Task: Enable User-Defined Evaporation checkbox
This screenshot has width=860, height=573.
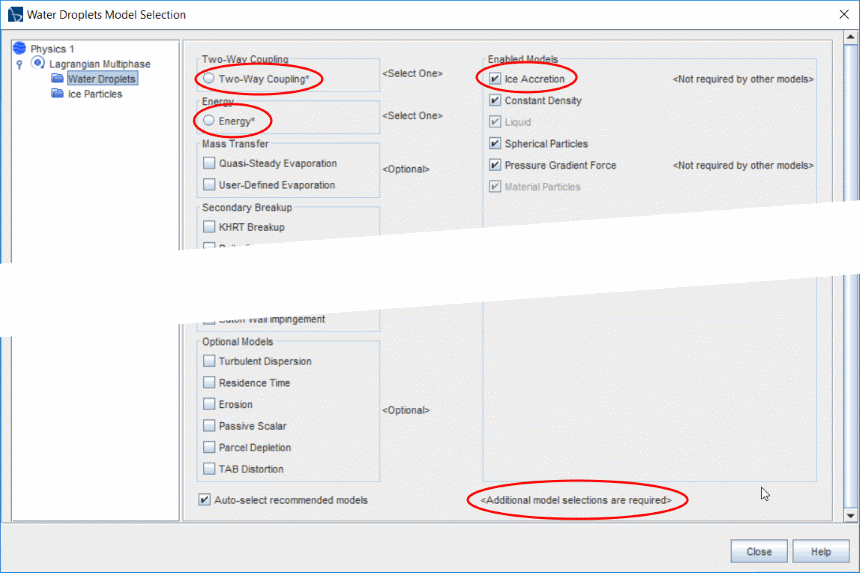Action: pyautogui.click(x=209, y=185)
